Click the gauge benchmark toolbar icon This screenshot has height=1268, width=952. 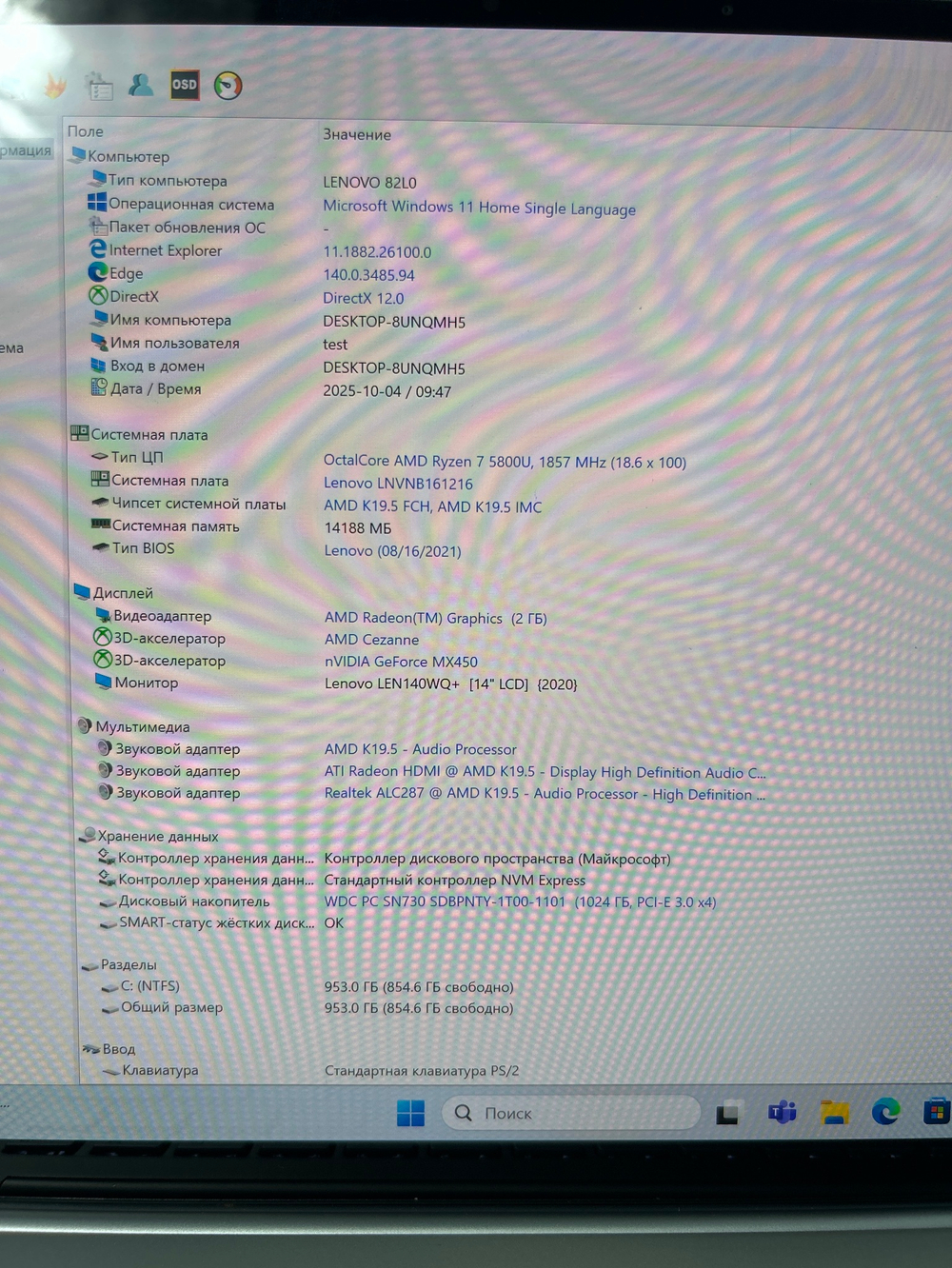(x=228, y=86)
